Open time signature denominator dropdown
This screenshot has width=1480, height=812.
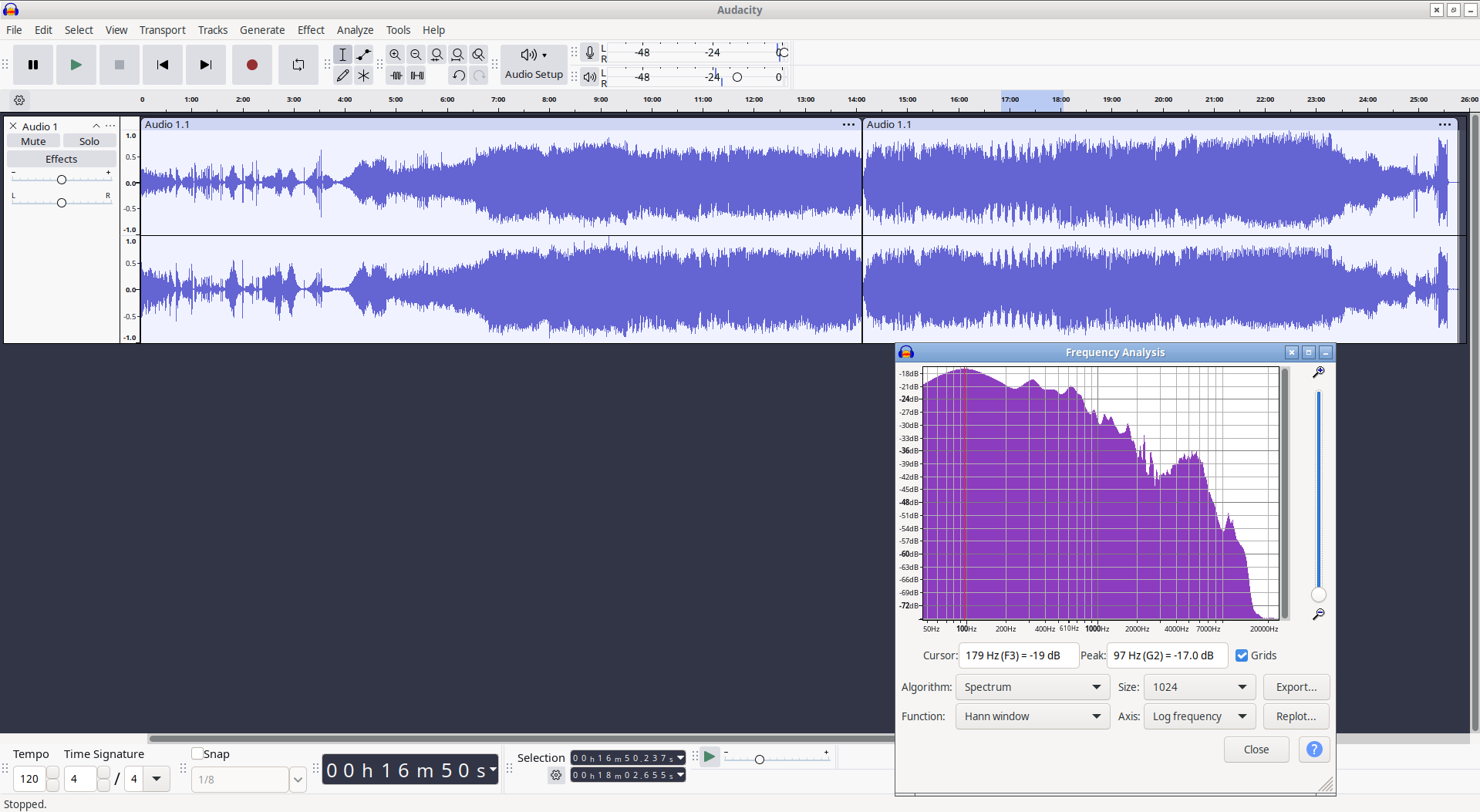(x=157, y=779)
